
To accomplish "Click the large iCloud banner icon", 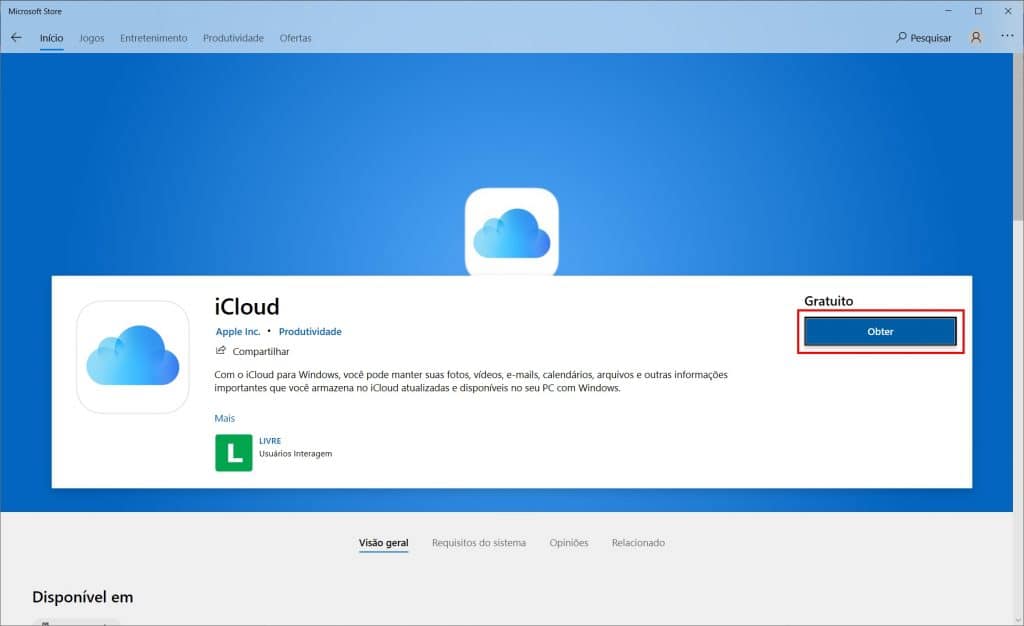I will (x=511, y=232).
